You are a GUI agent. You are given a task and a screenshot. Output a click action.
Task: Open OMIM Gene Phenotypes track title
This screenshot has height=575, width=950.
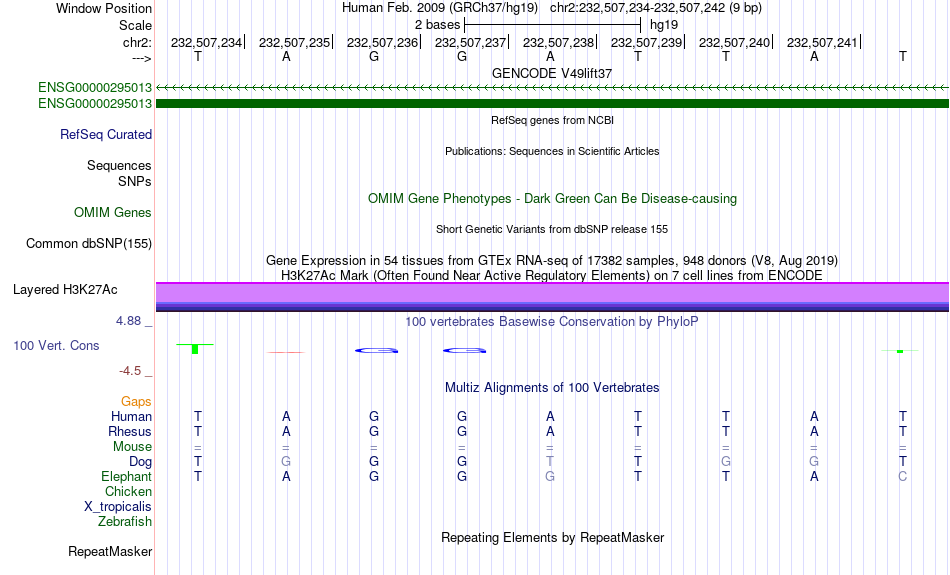pyautogui.click(x=552, y=199)
